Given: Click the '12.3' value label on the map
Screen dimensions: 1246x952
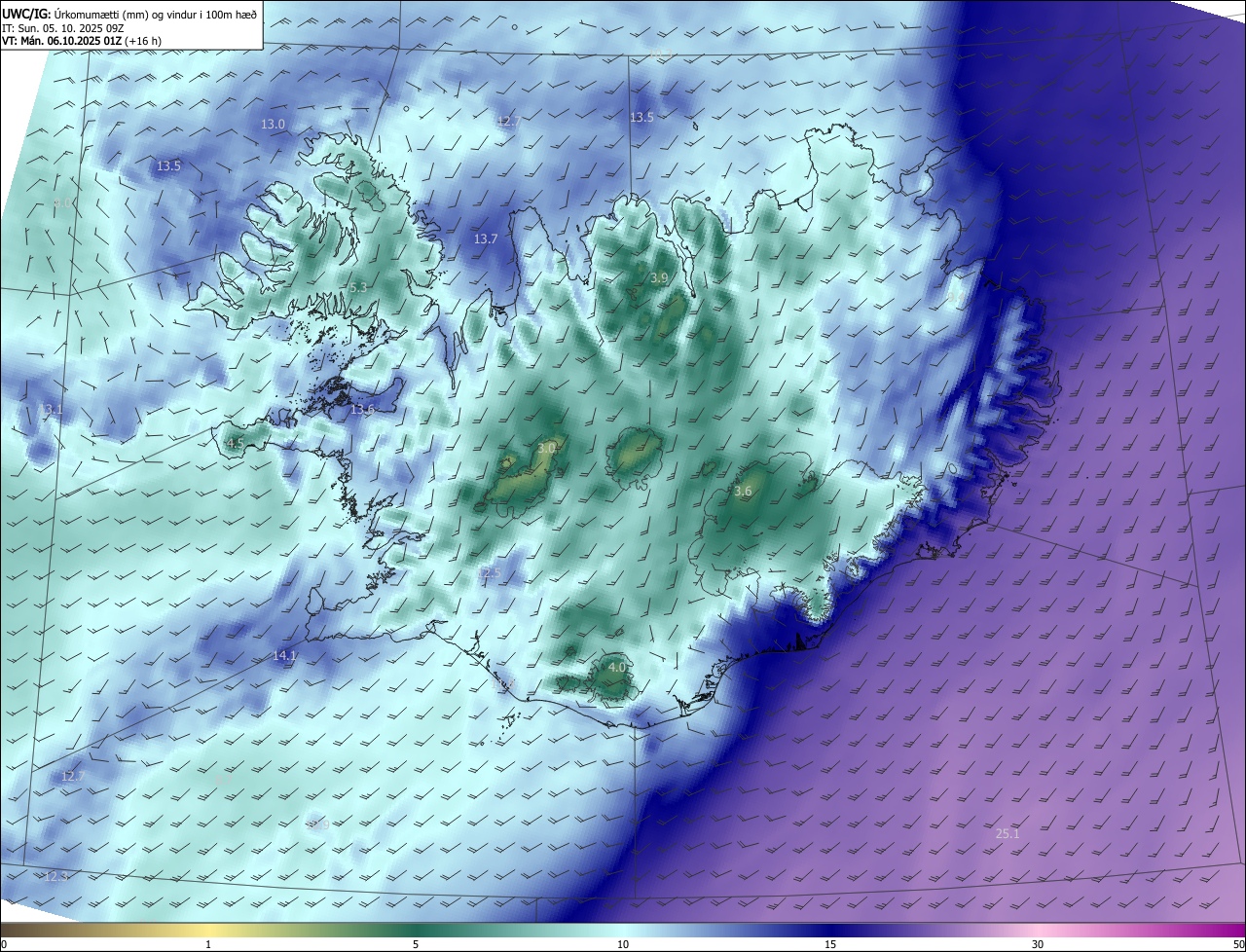Looking at the screenshot, I should [x=56, y=877].
